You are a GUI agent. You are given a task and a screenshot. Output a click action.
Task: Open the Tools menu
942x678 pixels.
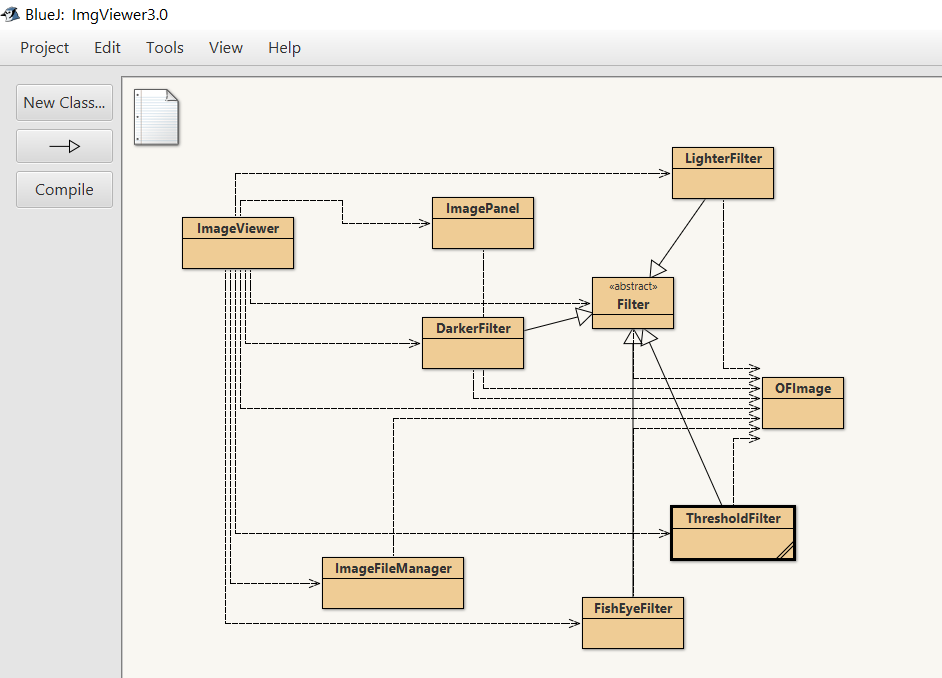(165, 47)
